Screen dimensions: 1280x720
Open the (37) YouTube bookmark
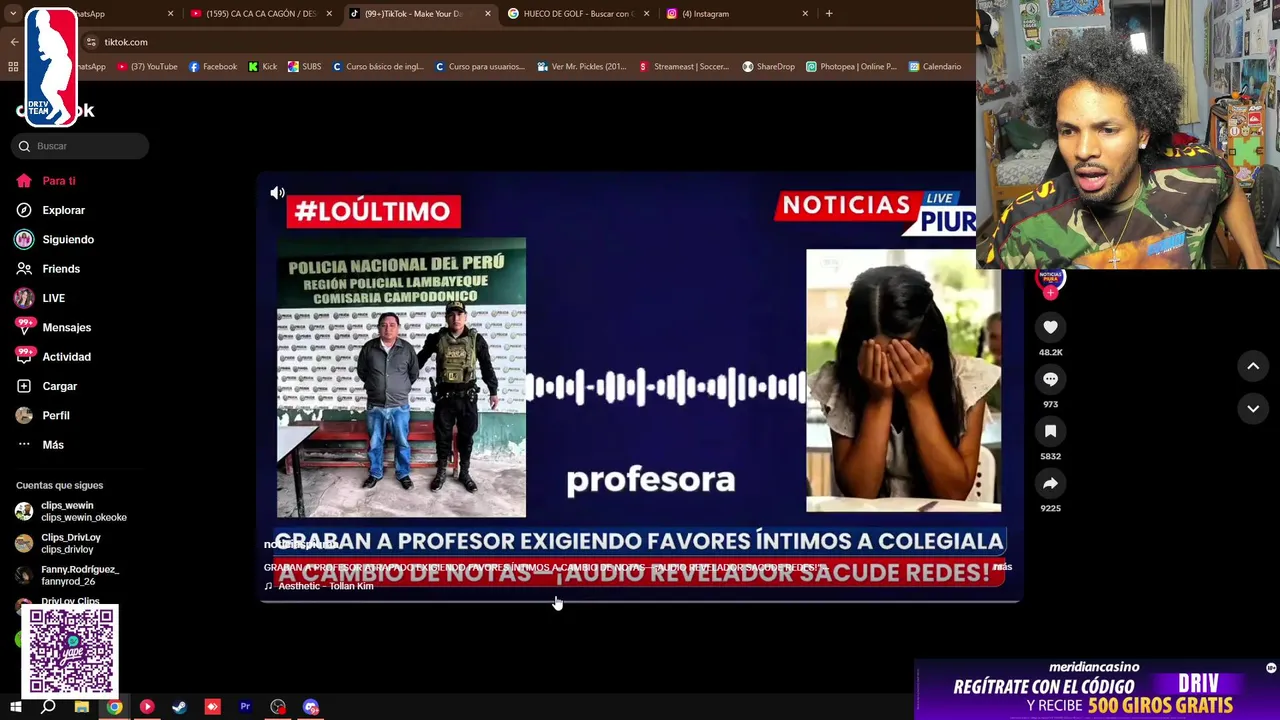coord(147,67)
